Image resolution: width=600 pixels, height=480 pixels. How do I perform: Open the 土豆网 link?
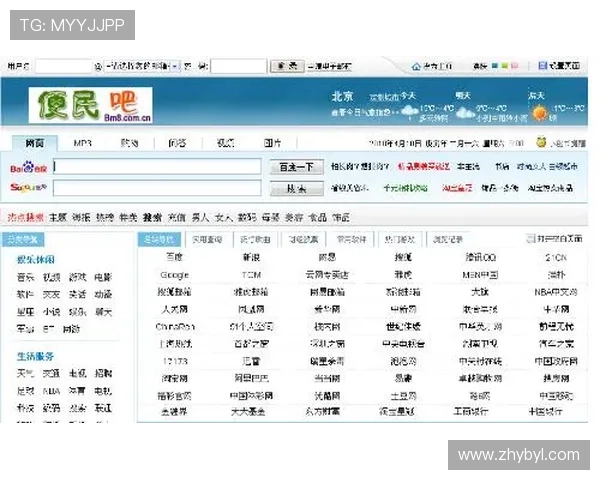click(403, 396)
